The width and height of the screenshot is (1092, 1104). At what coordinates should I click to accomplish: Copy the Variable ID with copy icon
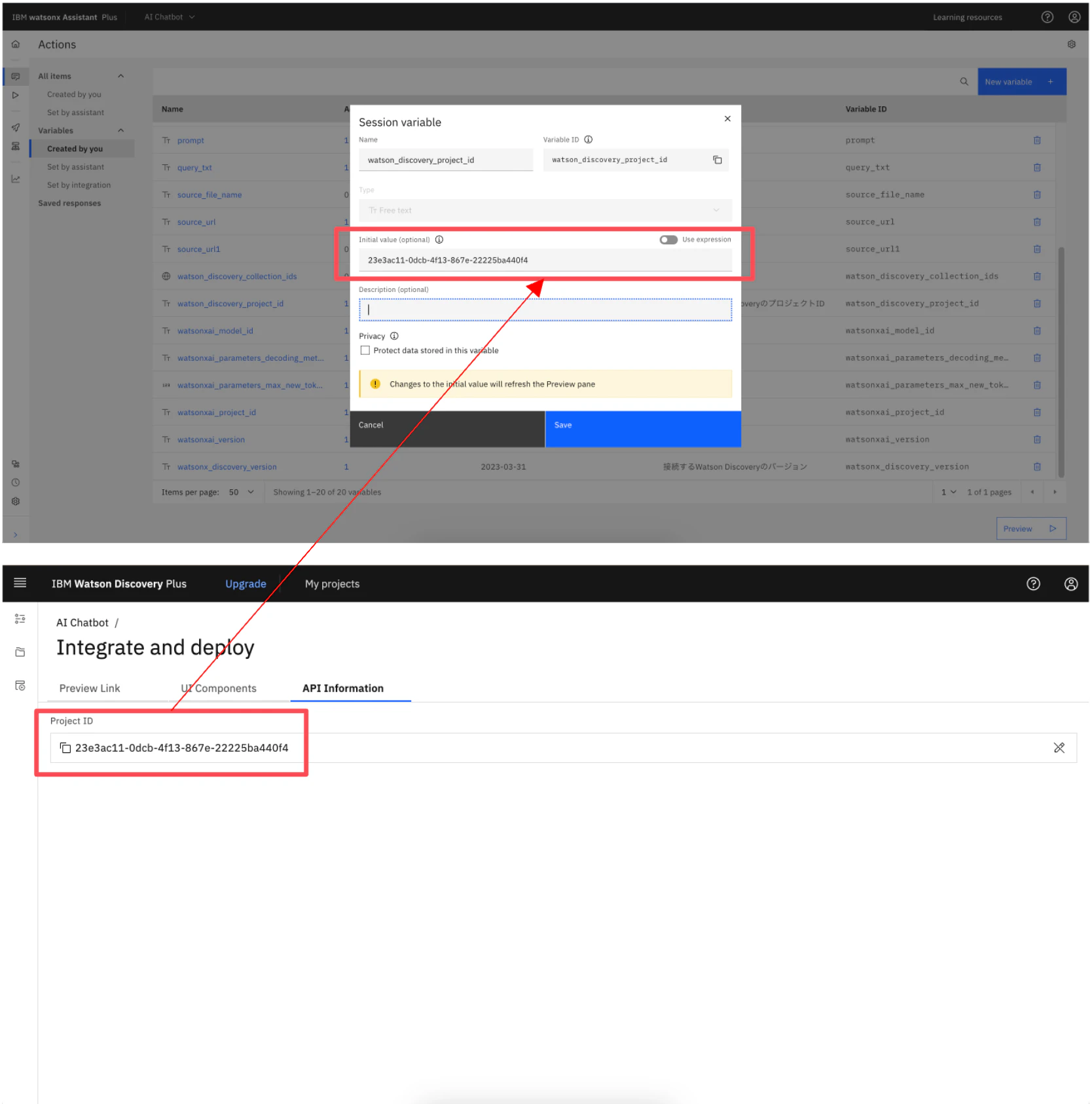717,160
